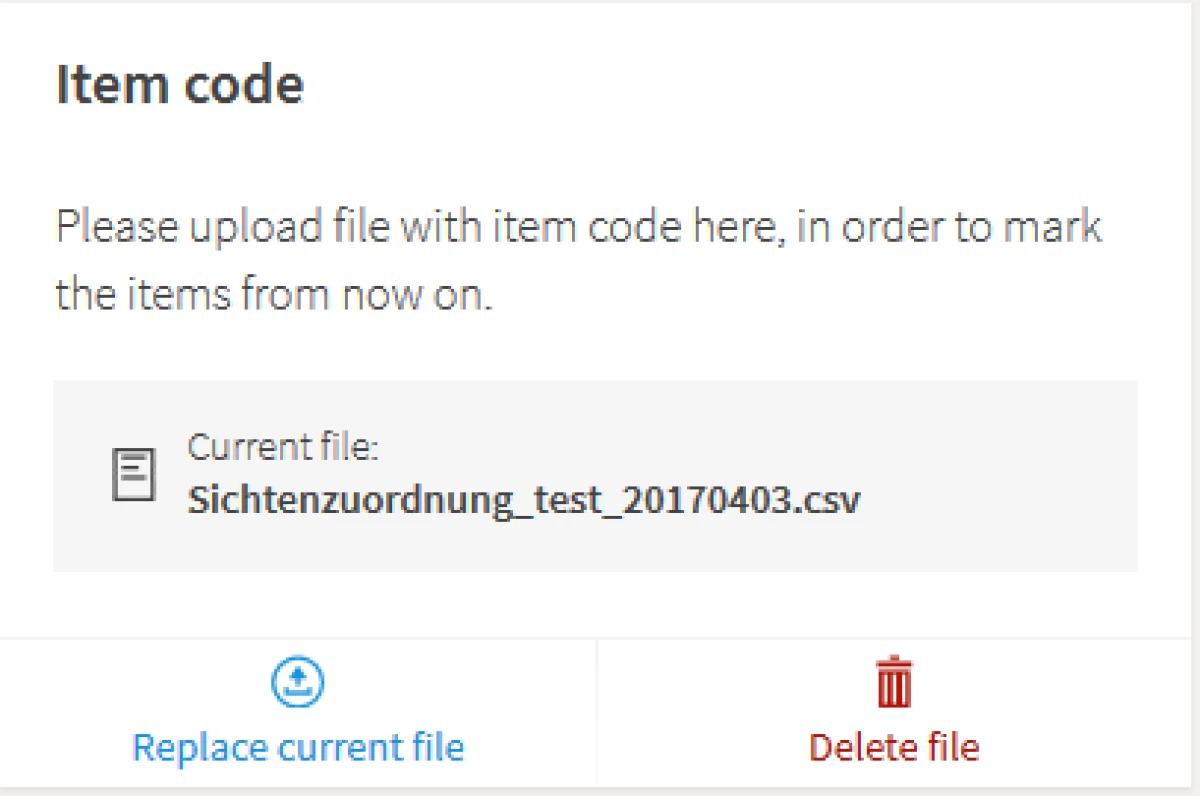Image resolution: width=1200 pixels, height=796 pixels.
Task: Click the "Please upload file" instruction line
Action: 578,227
